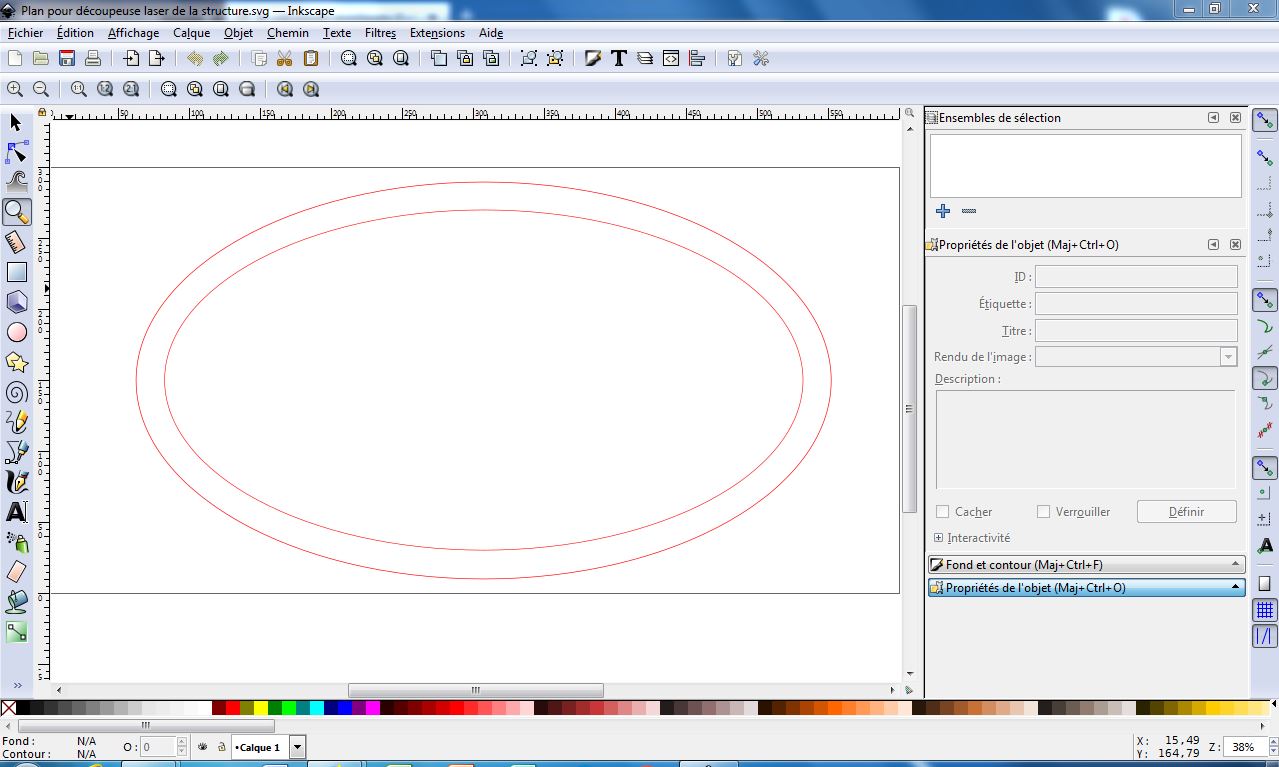Open the Chemin menu
Image resolution: width=1279 pixels, height=767 pixels.
click(287, 33)
